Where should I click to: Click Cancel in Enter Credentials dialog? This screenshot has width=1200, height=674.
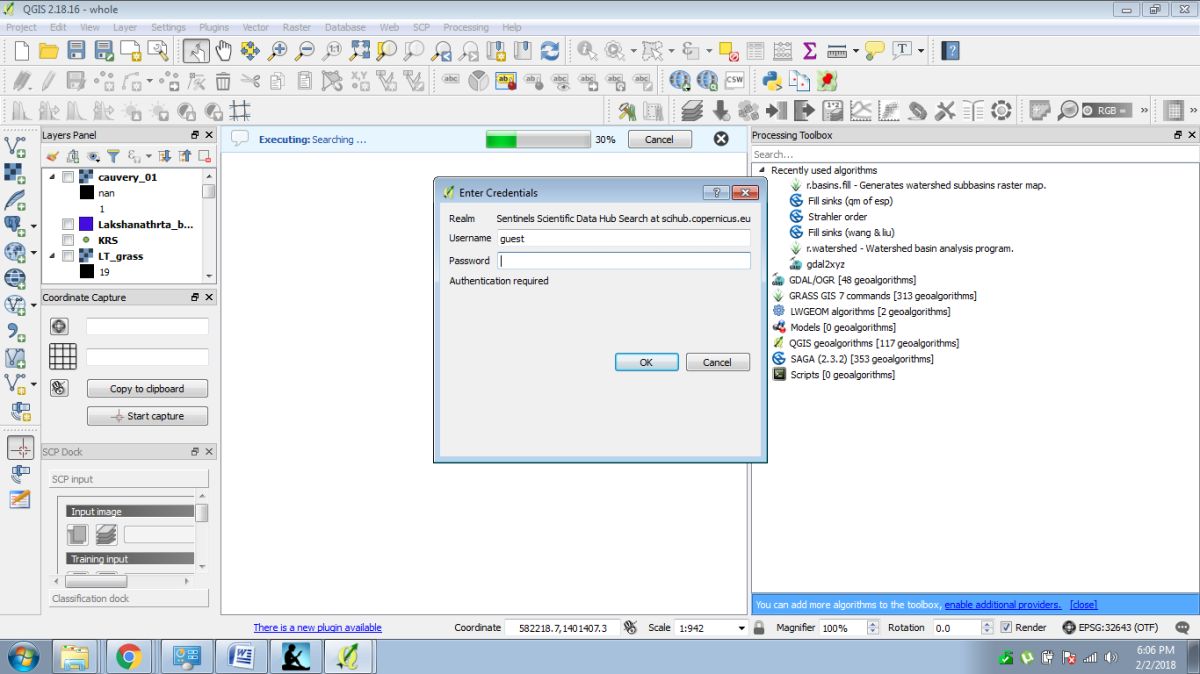[717, 362]
